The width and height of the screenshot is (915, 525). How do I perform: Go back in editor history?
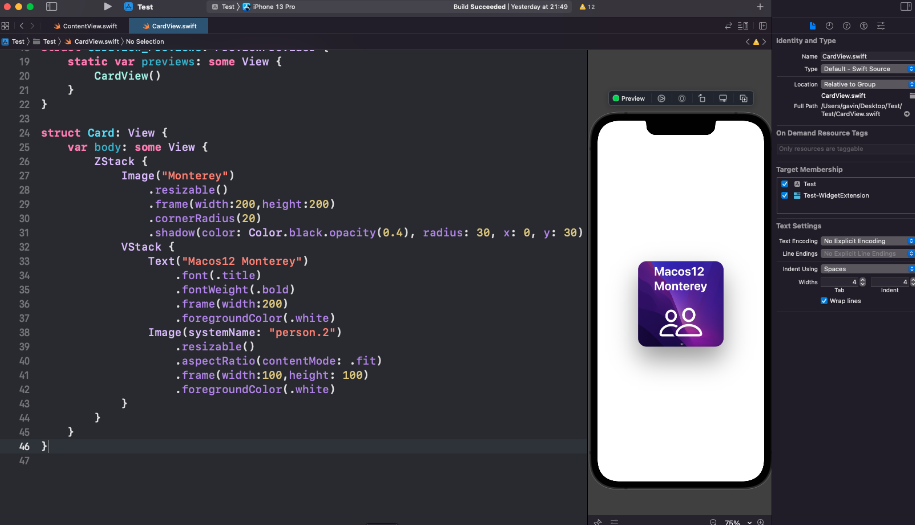tap(22, 26)
